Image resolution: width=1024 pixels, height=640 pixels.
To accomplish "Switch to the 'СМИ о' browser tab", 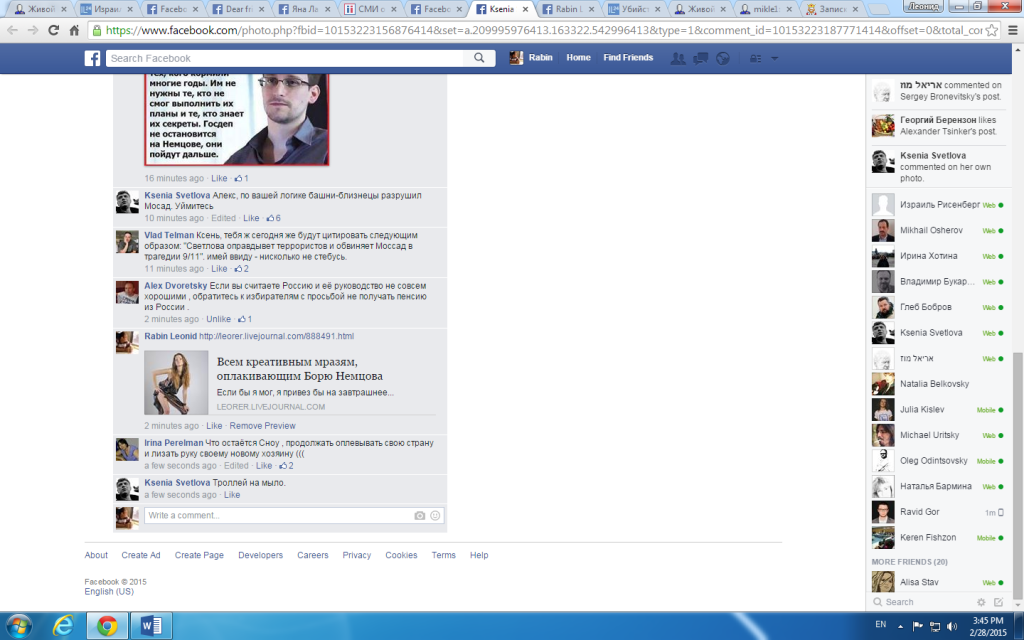I will coord(371,9).
